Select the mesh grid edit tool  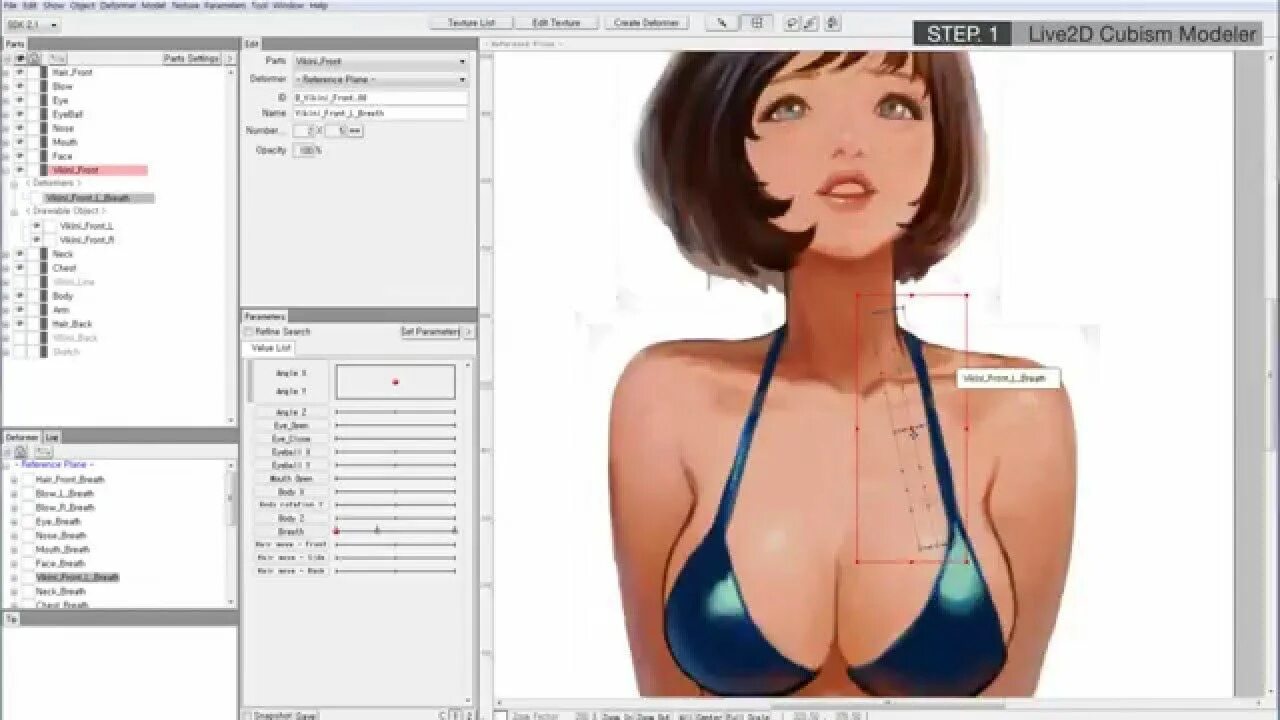pyautogui.click(x=756, y=22)
